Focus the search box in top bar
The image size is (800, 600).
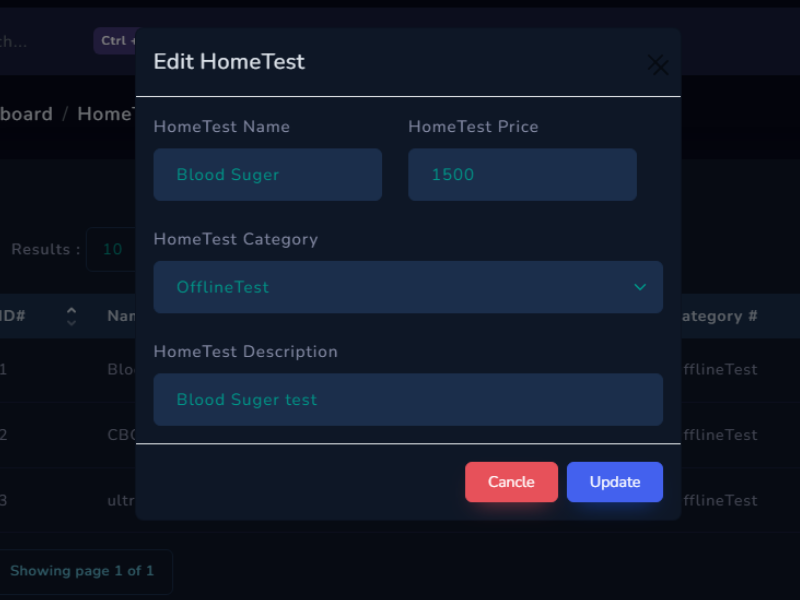click(30, 41)
